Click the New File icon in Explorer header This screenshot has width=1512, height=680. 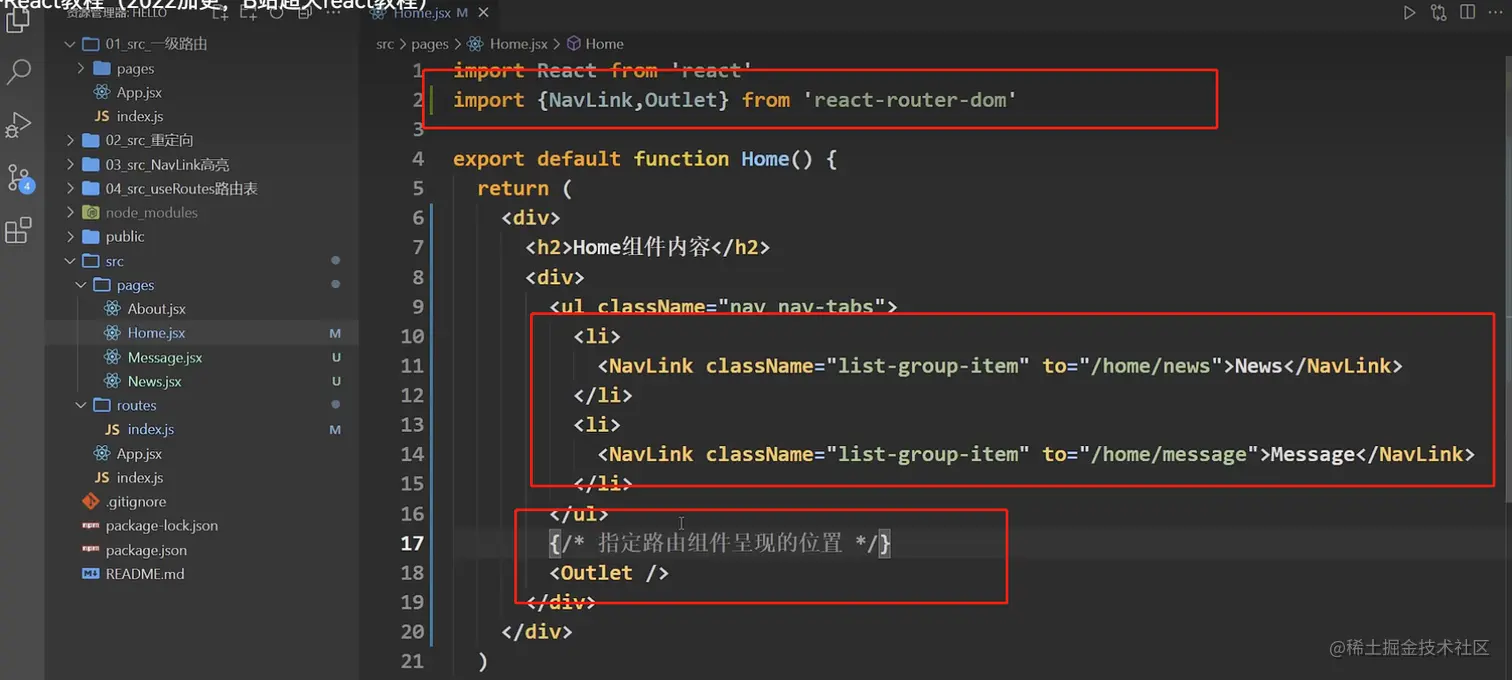coord(221,13)
